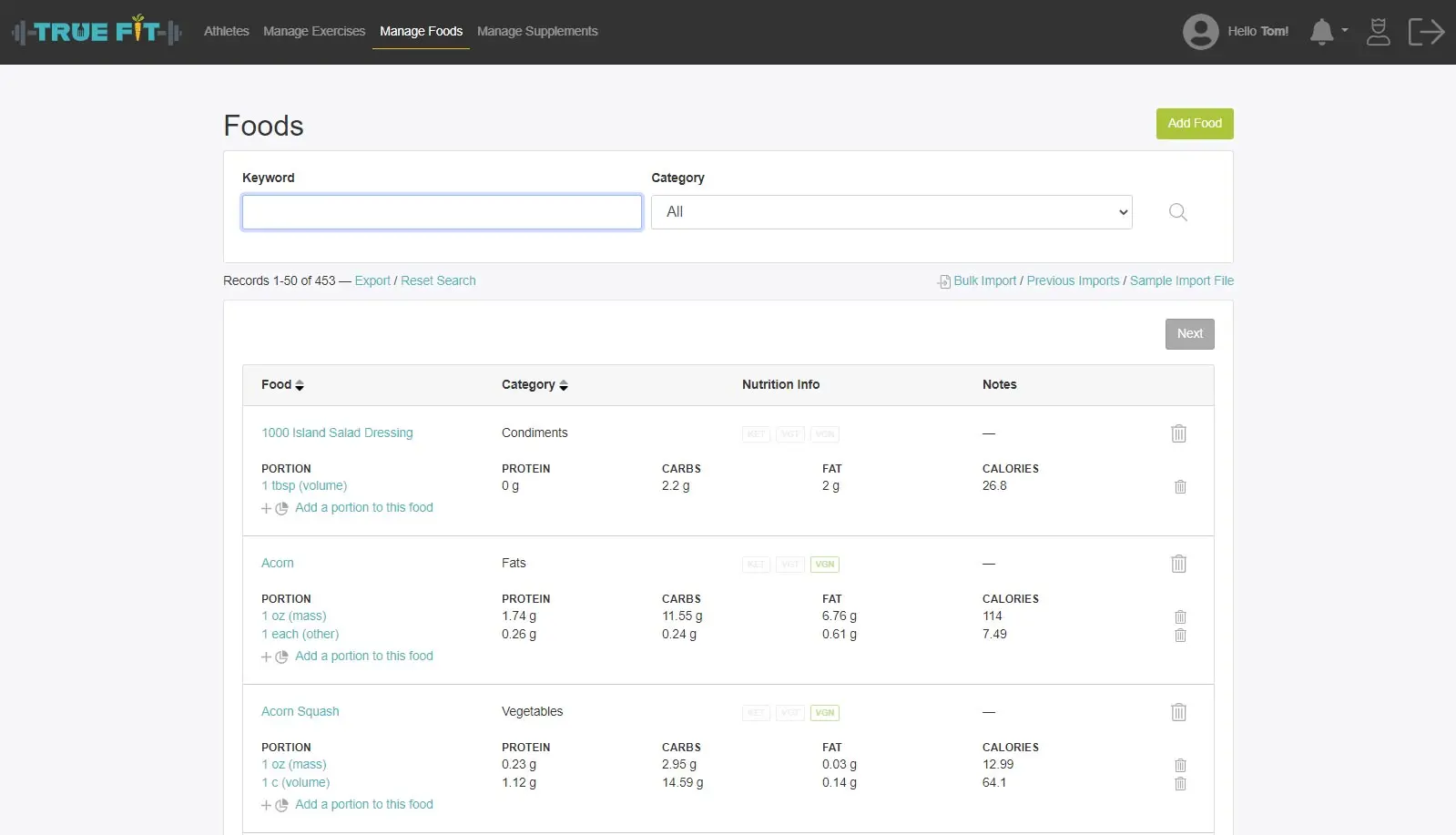
Task: Delete Acorn Squash 1 c (volume) portion
Action: coord(1180,783)
